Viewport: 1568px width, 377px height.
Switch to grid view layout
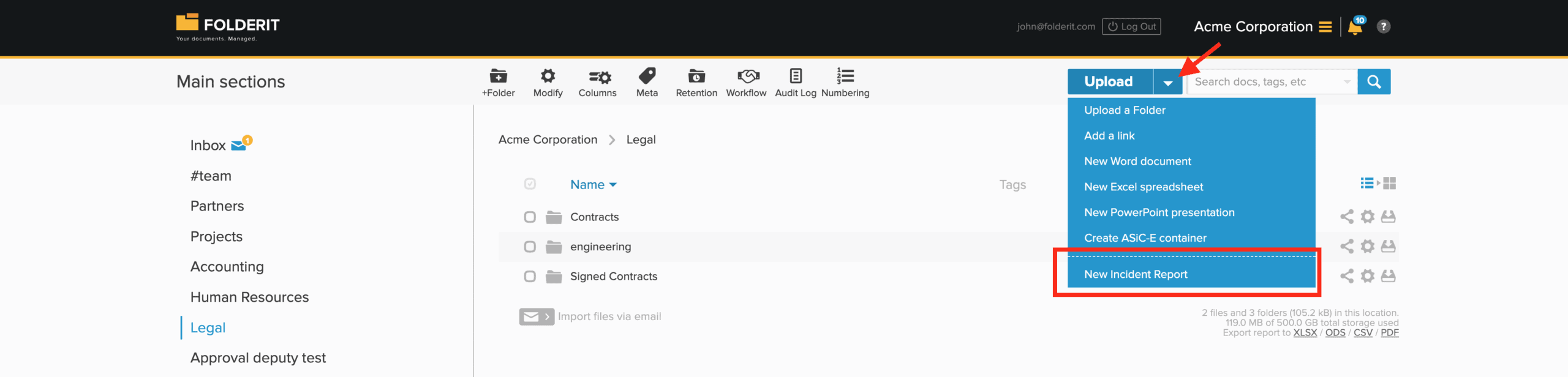click(1390, 184)
